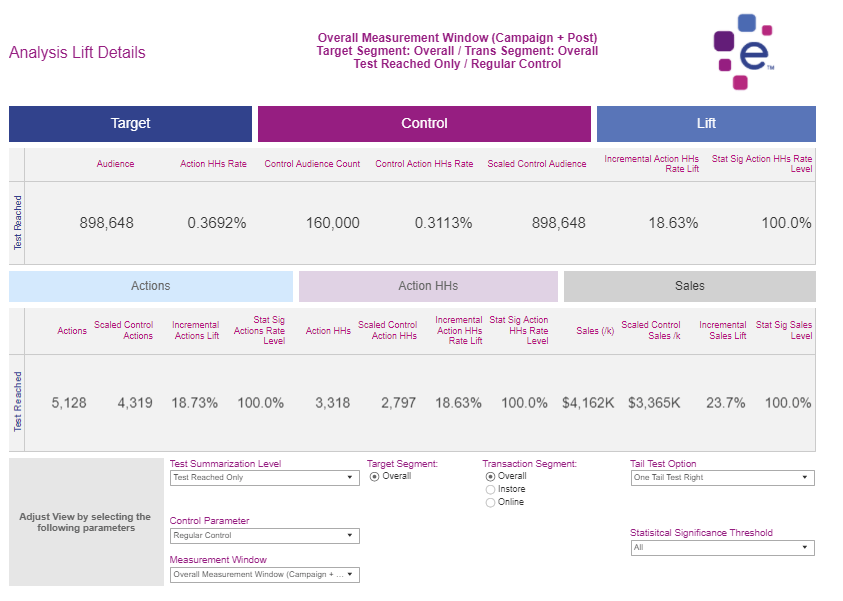Screen dimensions: 843x601
Task: Choose the Instore transaction segment
Action: (x=490, y=490)
